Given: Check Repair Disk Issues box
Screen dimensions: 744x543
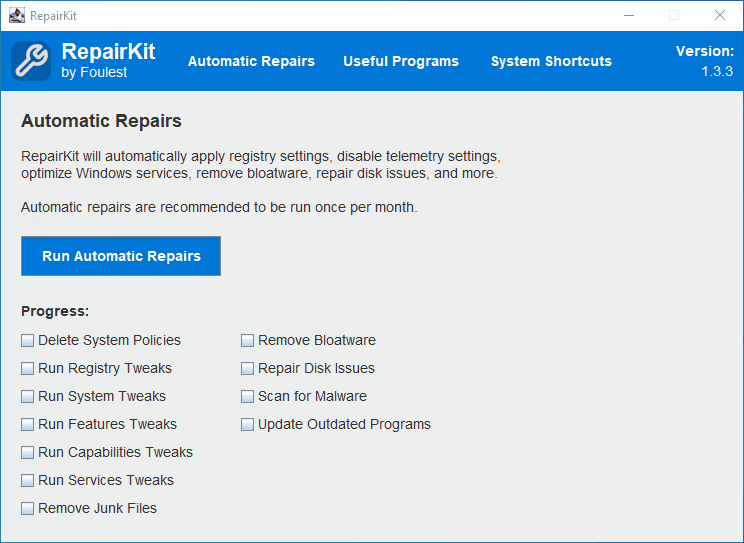Looking at the screenshot, I should 247,368.
